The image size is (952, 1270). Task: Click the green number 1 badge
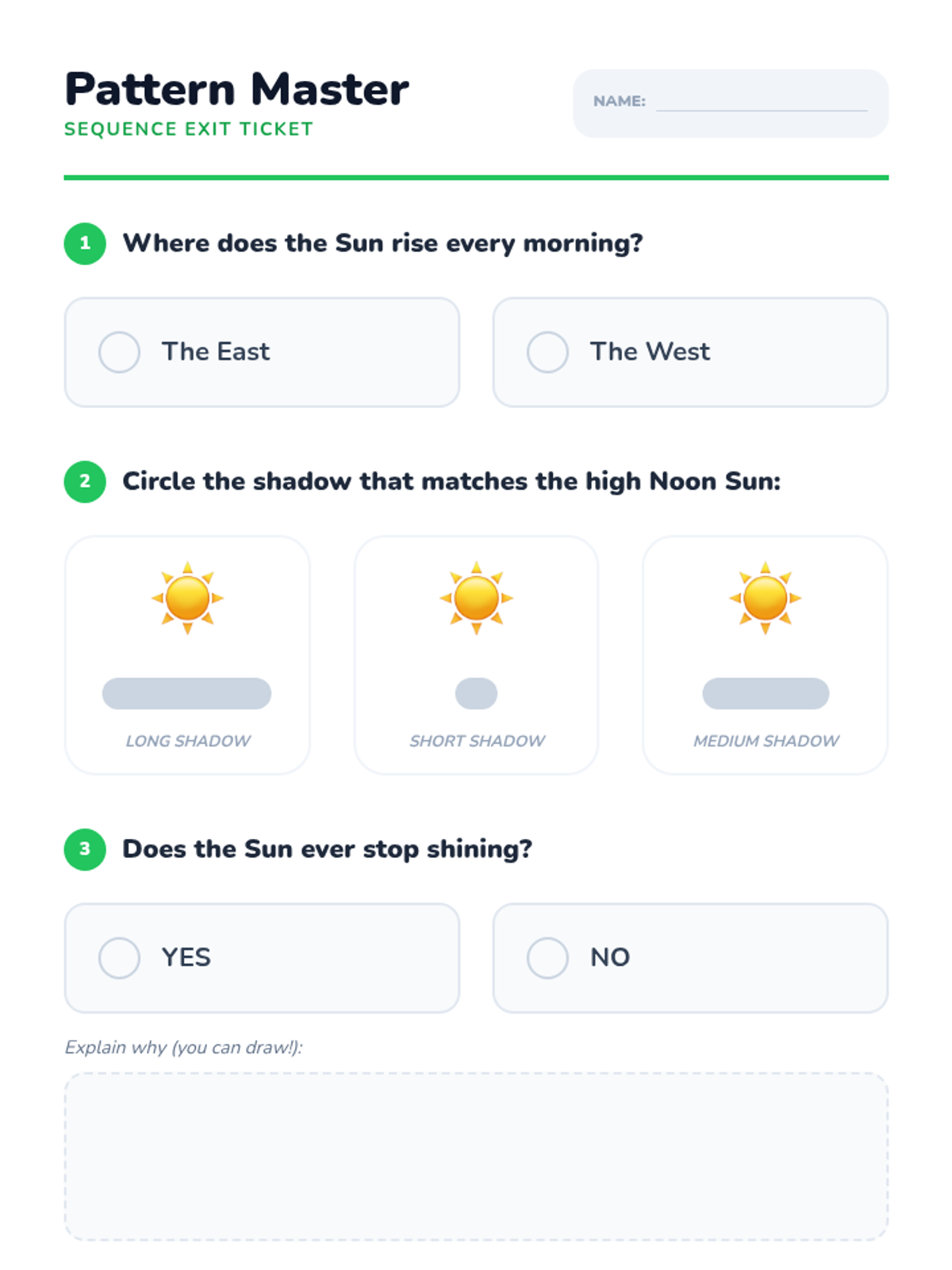point(85,243)
